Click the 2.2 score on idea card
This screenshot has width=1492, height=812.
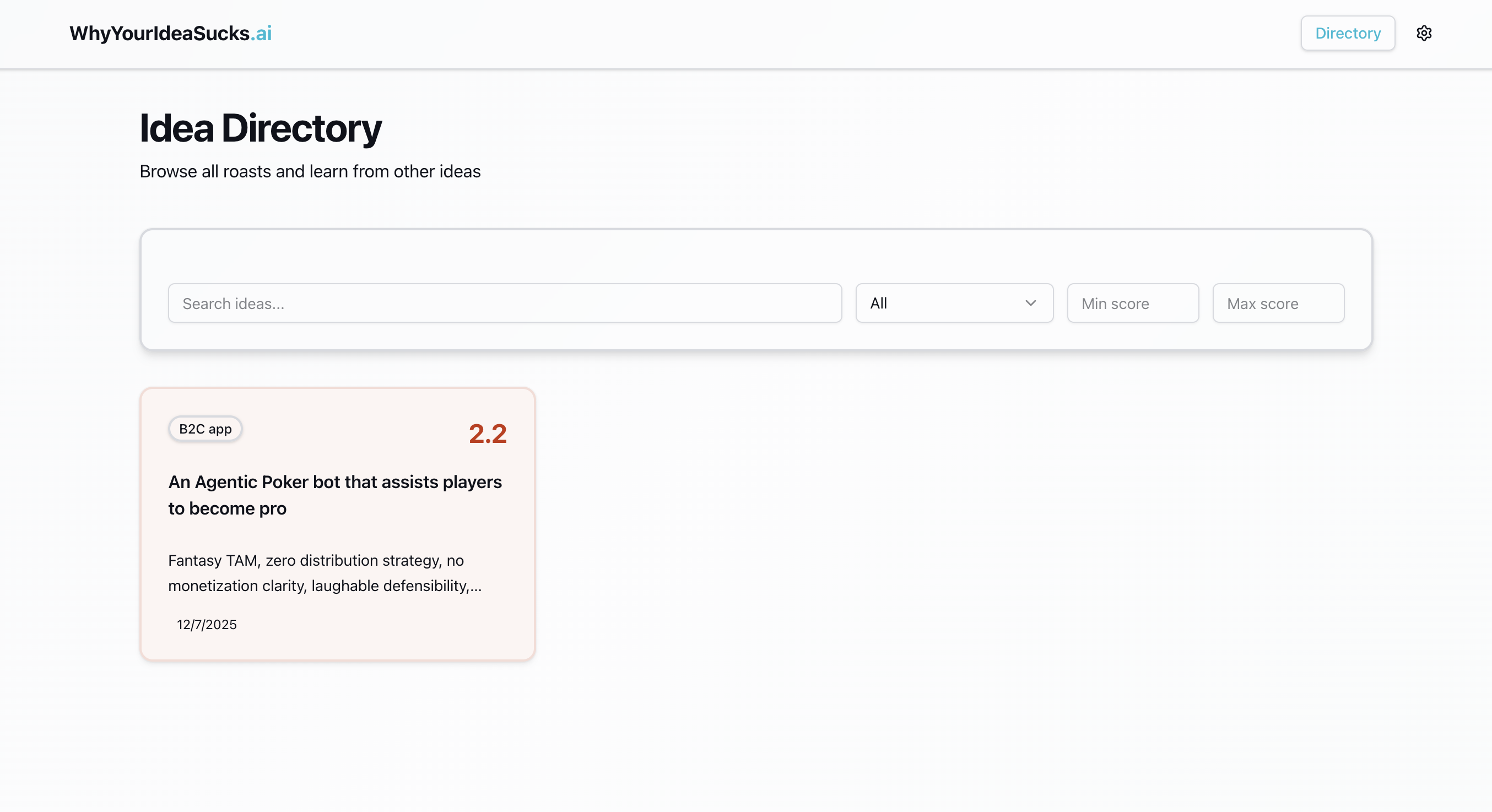coord(487,434)
